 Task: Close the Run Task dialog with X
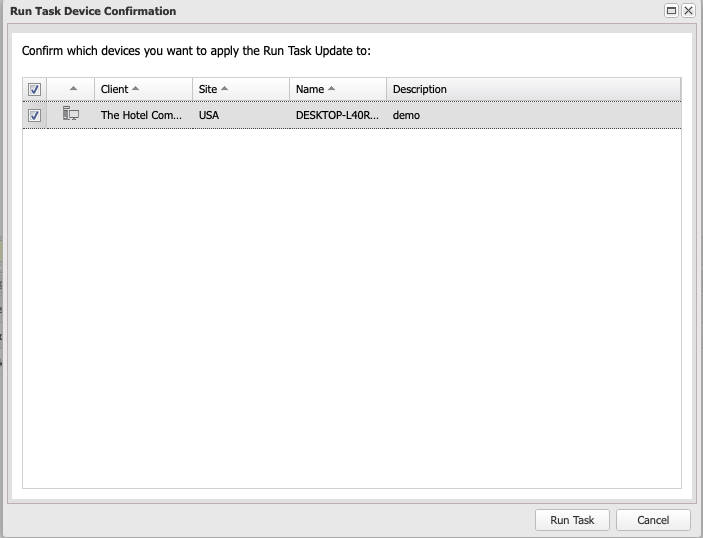point(688,10)
